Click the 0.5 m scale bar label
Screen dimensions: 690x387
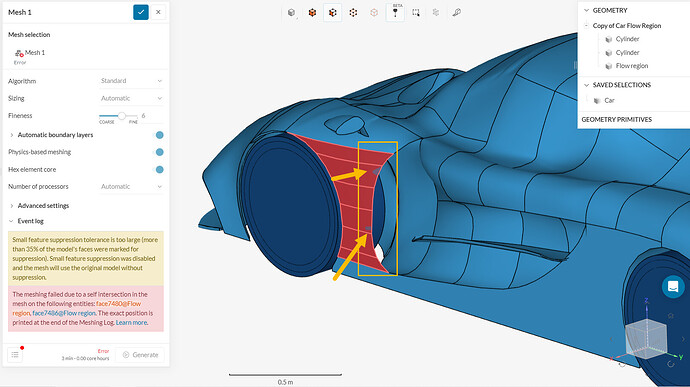click(285, 382)
